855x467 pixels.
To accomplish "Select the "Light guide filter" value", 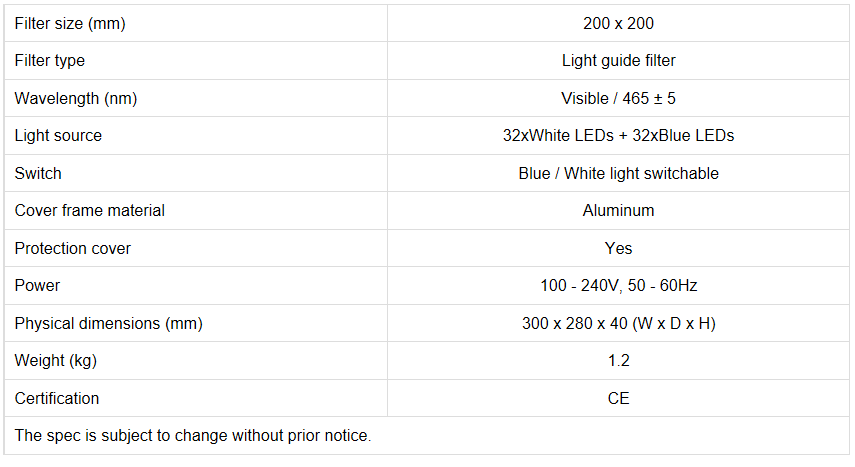I will [x=618, y=61].
